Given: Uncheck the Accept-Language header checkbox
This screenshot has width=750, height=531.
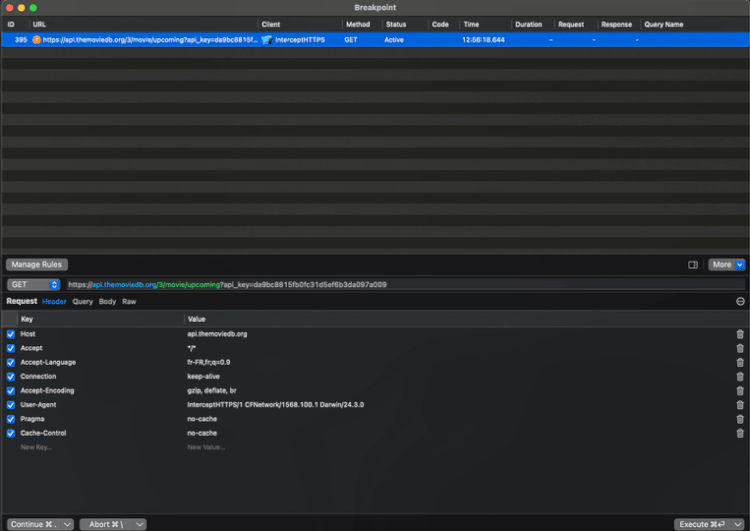Looking at the screenshot, I should [x=11, y=362].
